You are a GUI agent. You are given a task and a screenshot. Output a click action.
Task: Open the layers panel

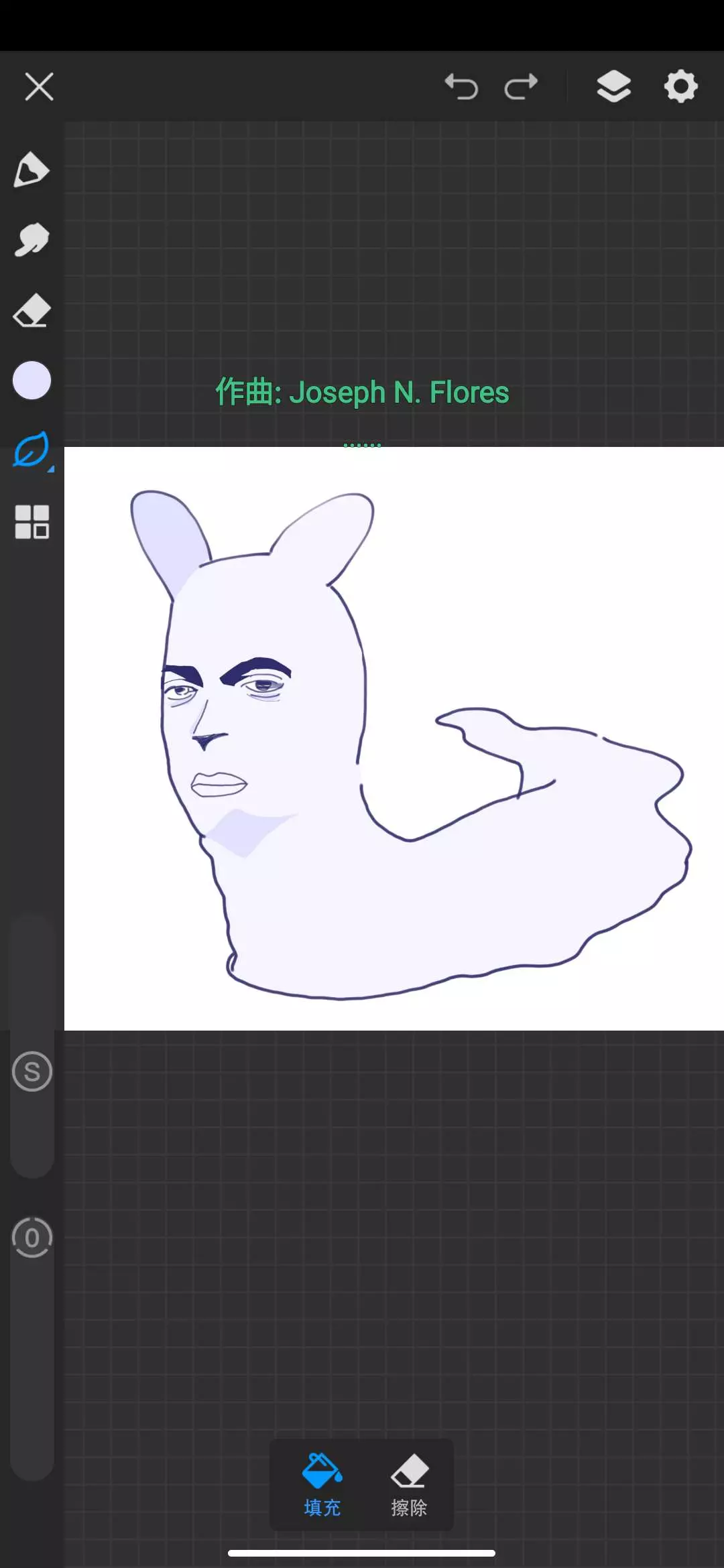tap(614, 86)
